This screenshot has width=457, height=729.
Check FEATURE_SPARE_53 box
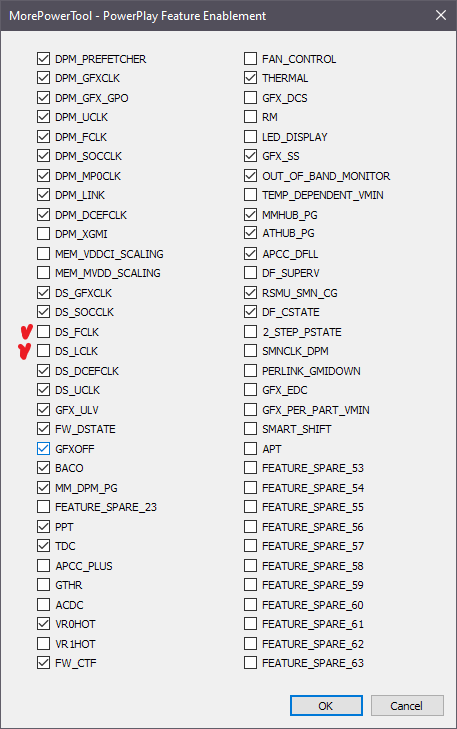[251, 468]
